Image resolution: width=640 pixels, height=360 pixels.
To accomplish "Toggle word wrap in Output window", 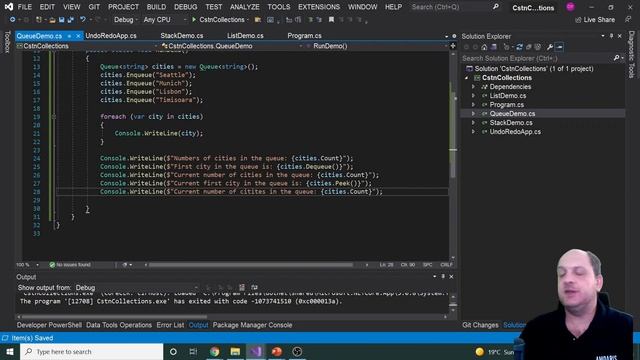I will pos(254,287).
